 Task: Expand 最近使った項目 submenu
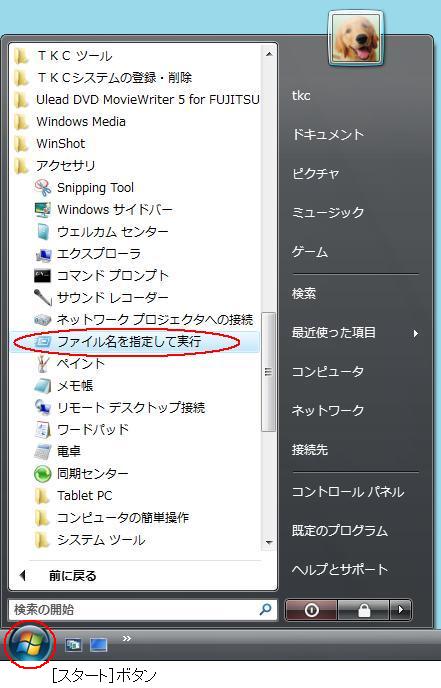tap(355, 333)
